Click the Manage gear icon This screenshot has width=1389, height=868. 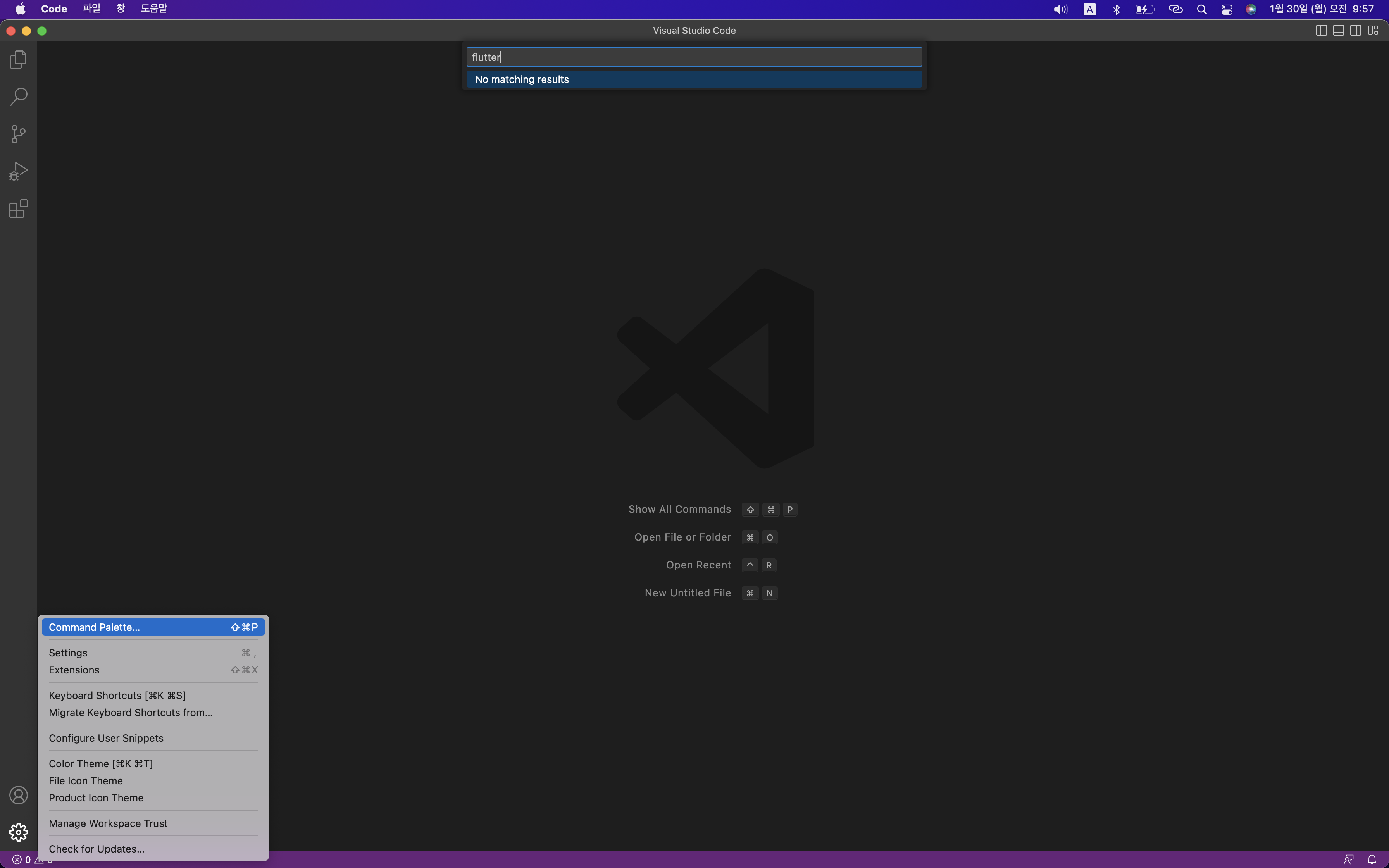(x=18, y=832)
